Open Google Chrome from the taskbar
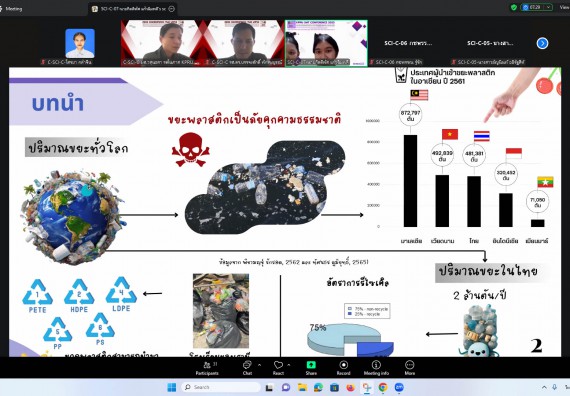570x396 pixels. pyautogui.click(x=382, y=388)
